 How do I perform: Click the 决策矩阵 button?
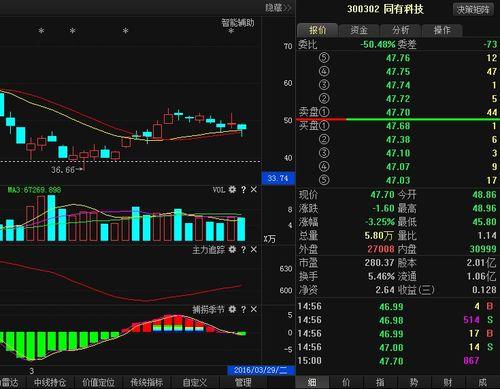[x=473, y=9]
